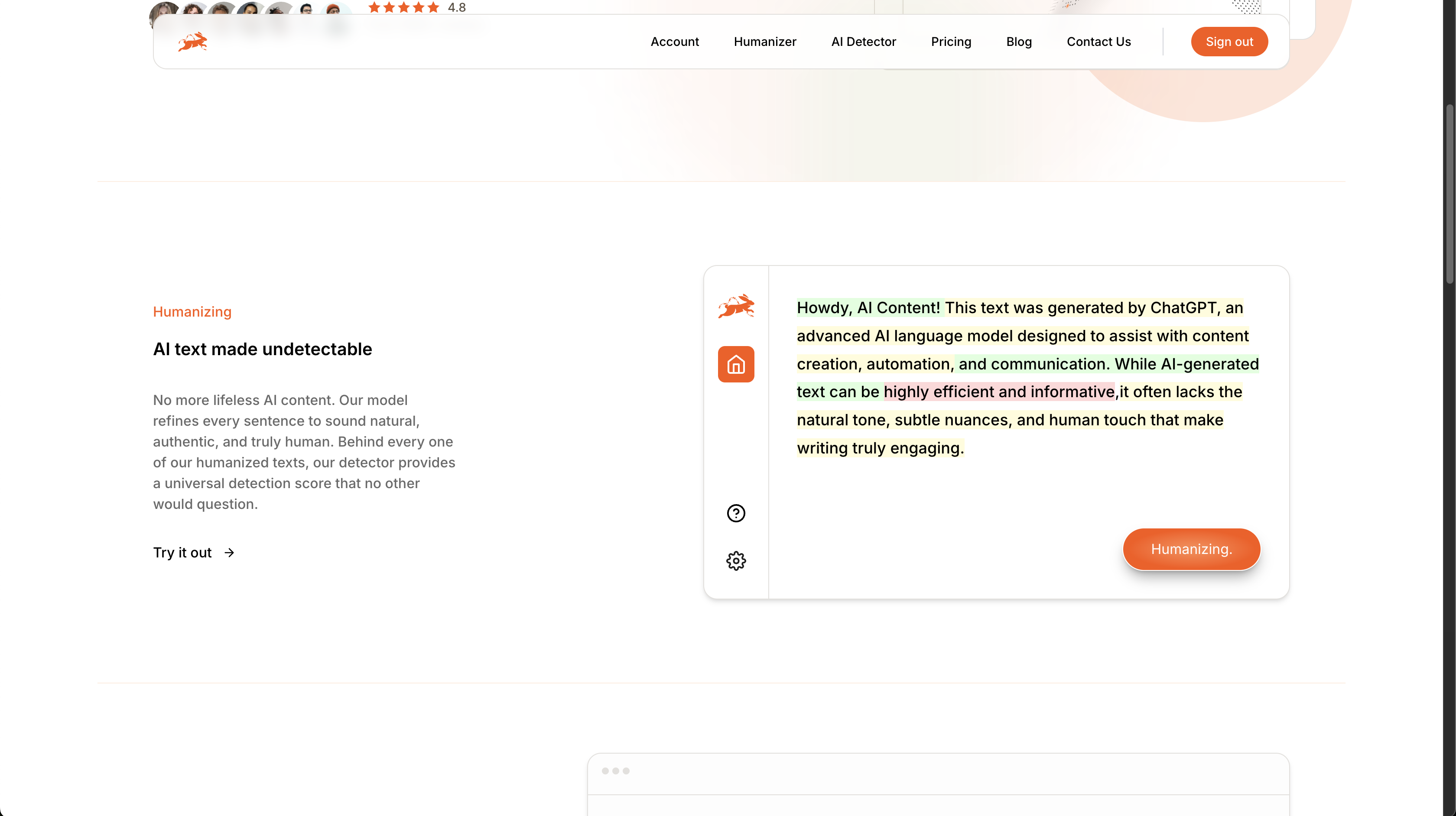This screenshot has height=816, width=1456.
Task: Click the rabbit logo in navigation bar
Action: 193,42
